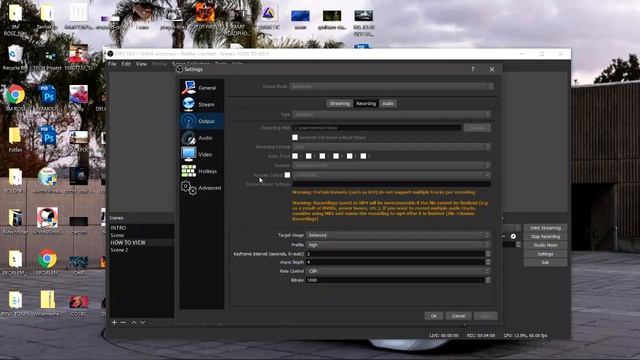Click the REC timer in status bar
The image size is (640, 360).
point(481,335)
